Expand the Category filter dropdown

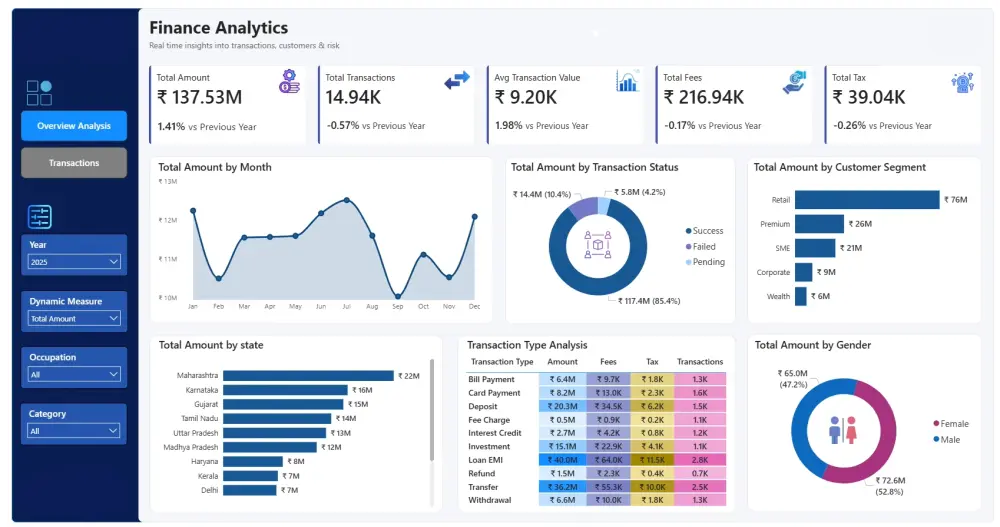point(74,431)
